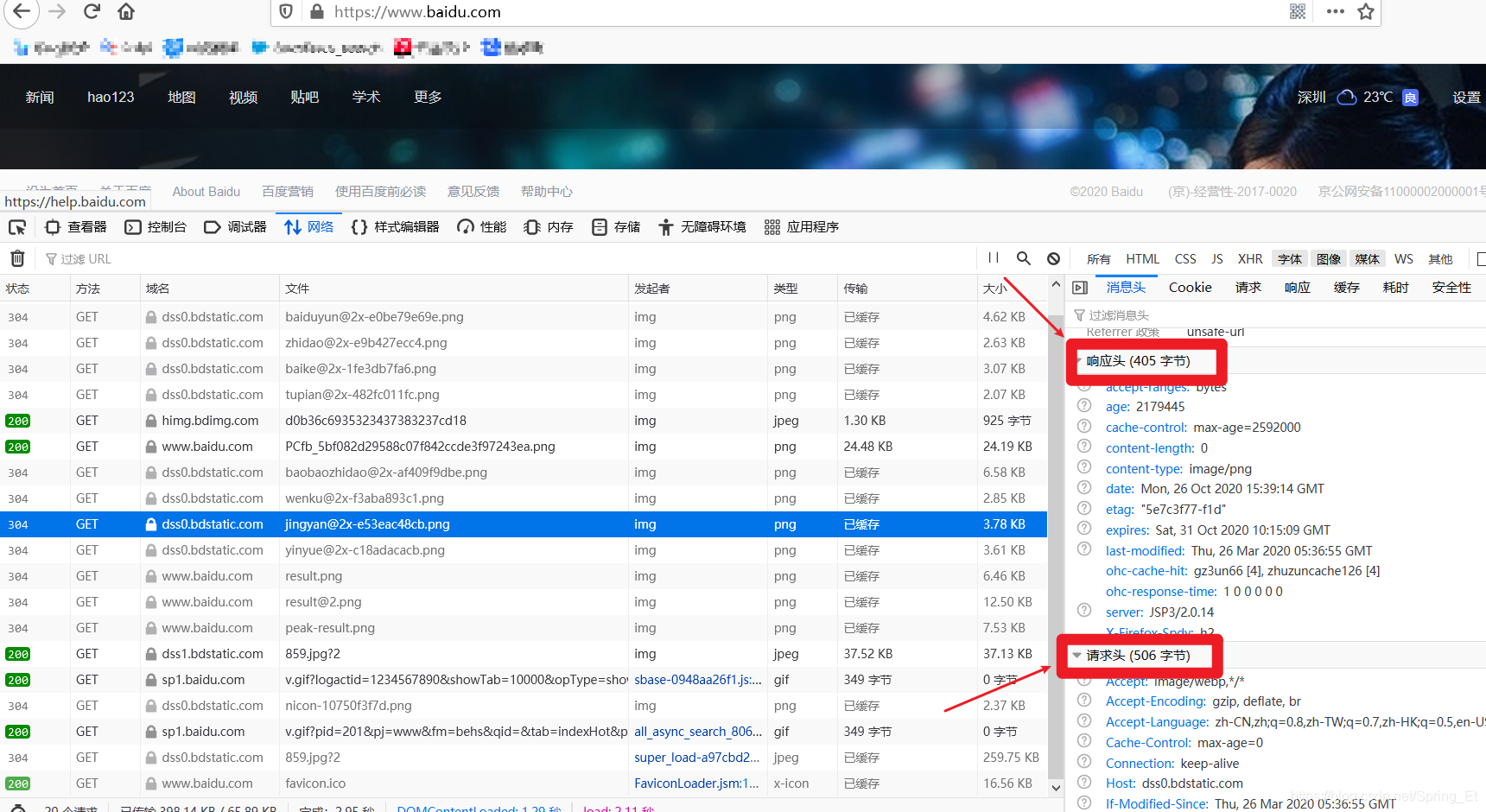The height and width of the screenshot is (812, 1486).
Task: Open the Application (应用程序) tool
Action: point(802,227)
